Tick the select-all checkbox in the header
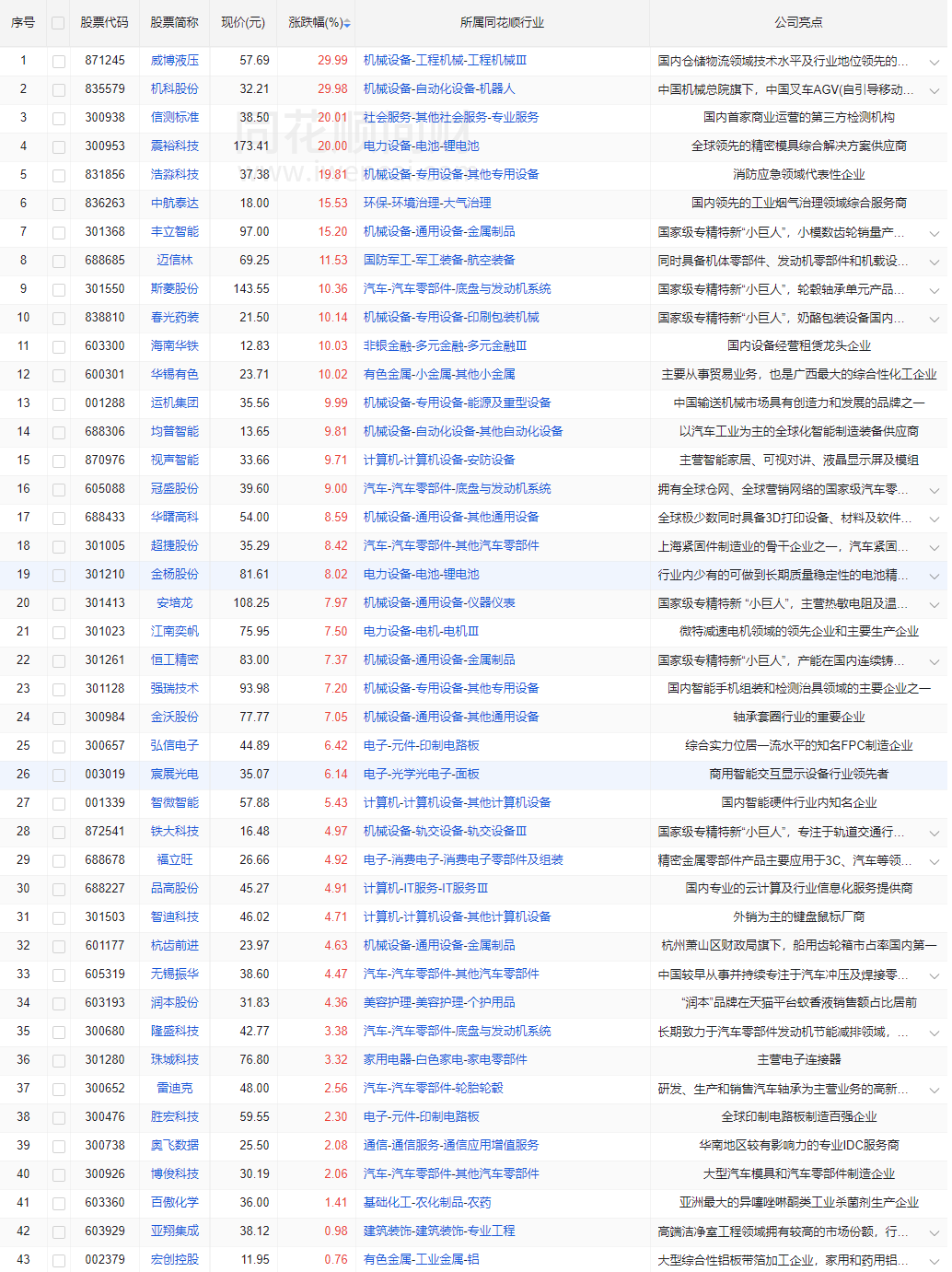Image resolution: width=952 pixels, height=1272 pixels. tap(59, 23)
